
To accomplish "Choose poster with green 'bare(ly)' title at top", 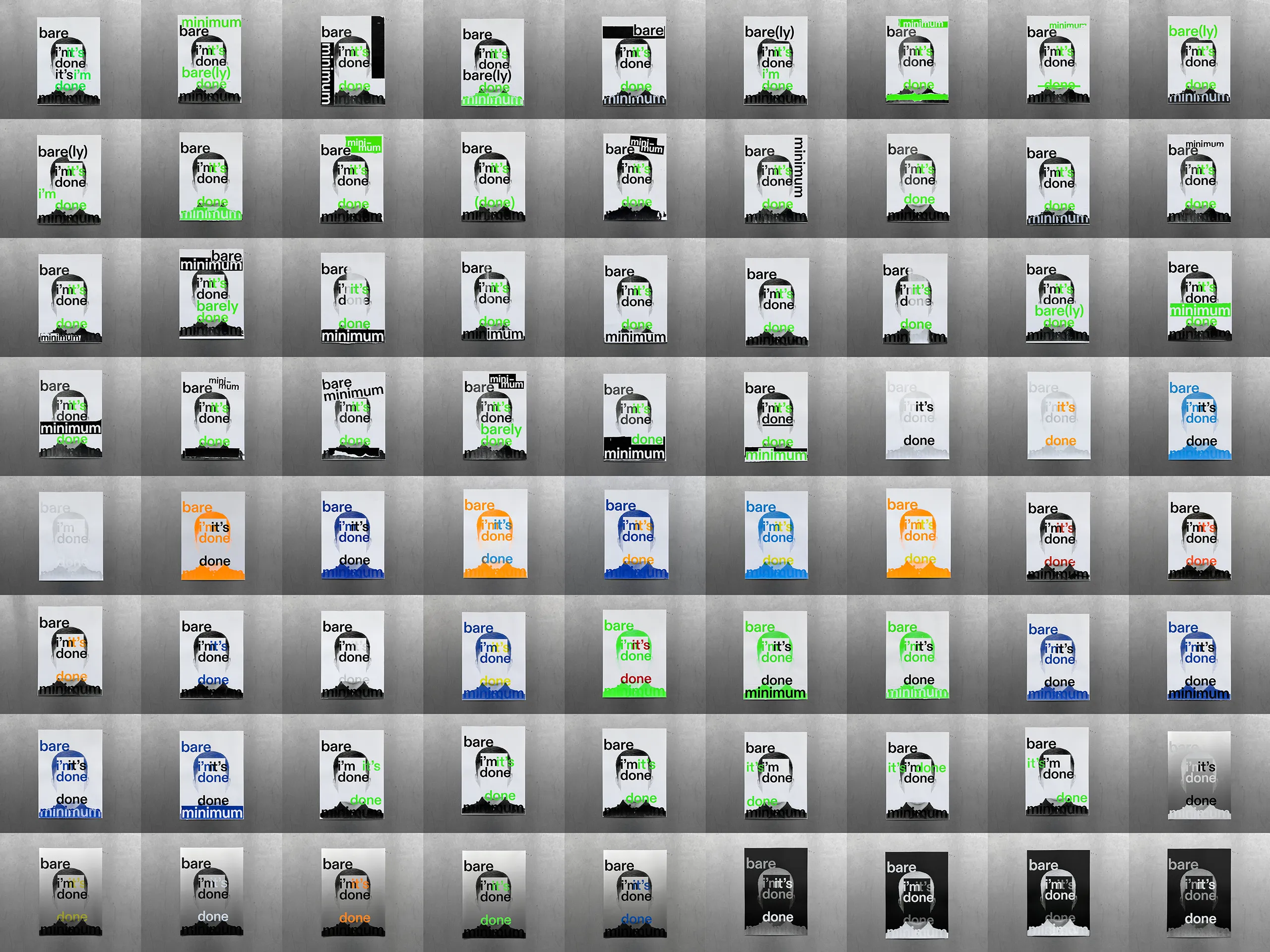I will pos(1199,59).
